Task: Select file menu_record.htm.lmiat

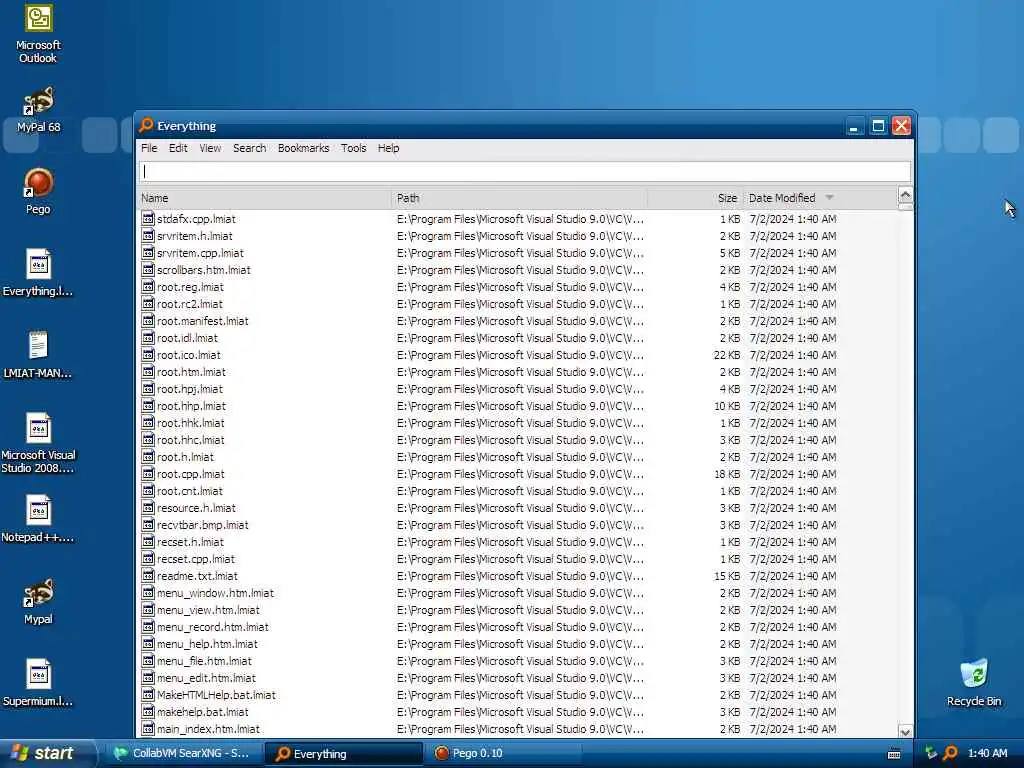Action: (x=213, y=626)
